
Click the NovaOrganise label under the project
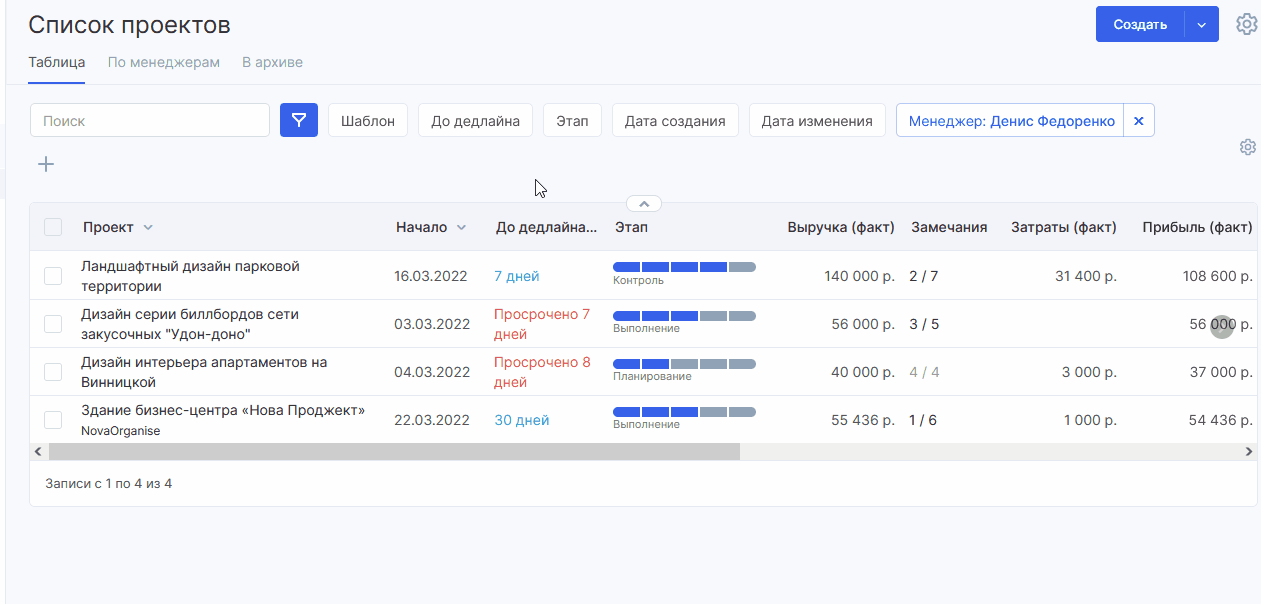(121, 431)
